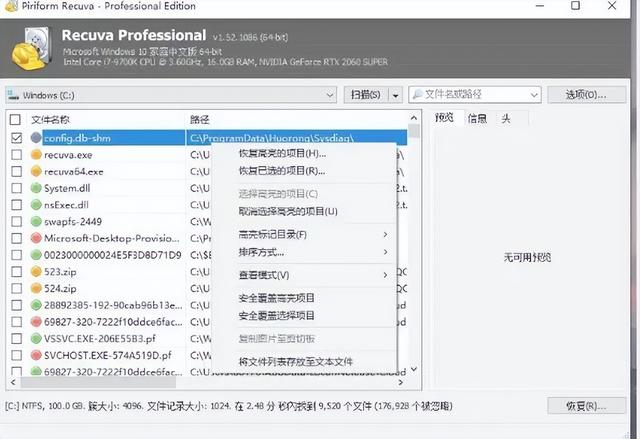Open the scan button dropdown arrow
The image size is (640, 439).
(x=395, y=95)
